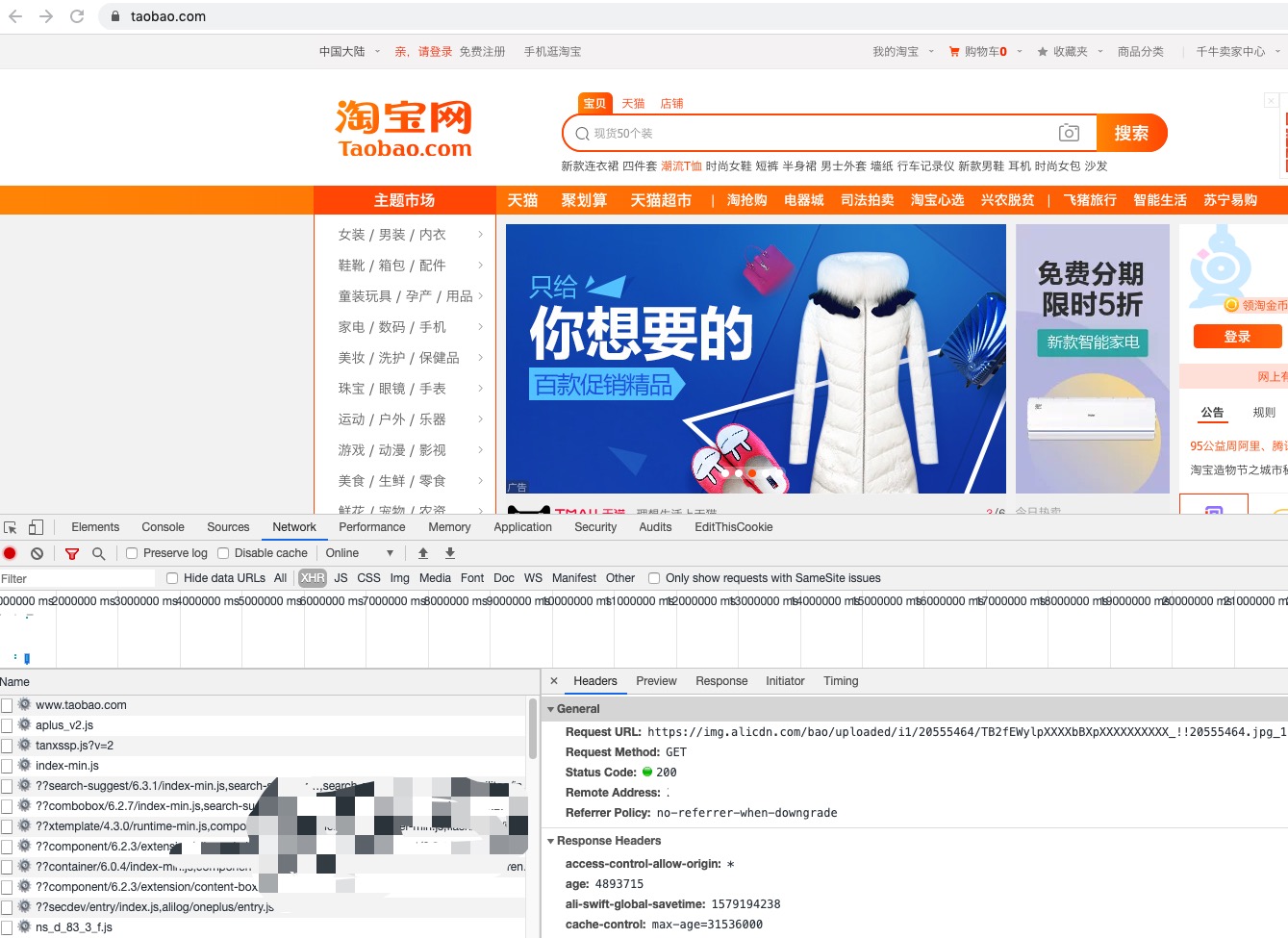Viewport: 1288px width, 938px height.
Task: Click the request list vertical scrollbar
Action: pos(533,728)
